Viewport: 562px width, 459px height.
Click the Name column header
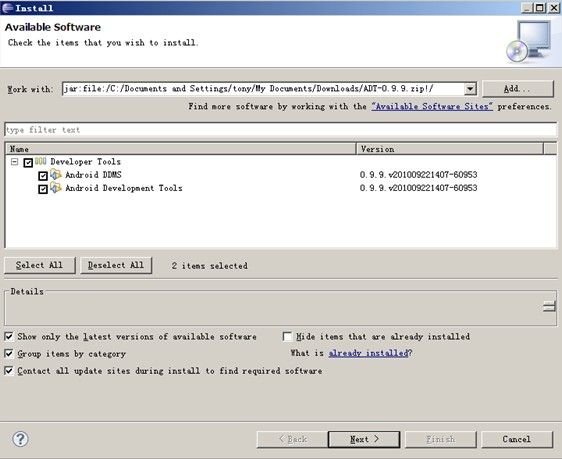click(x=180, y=149)
